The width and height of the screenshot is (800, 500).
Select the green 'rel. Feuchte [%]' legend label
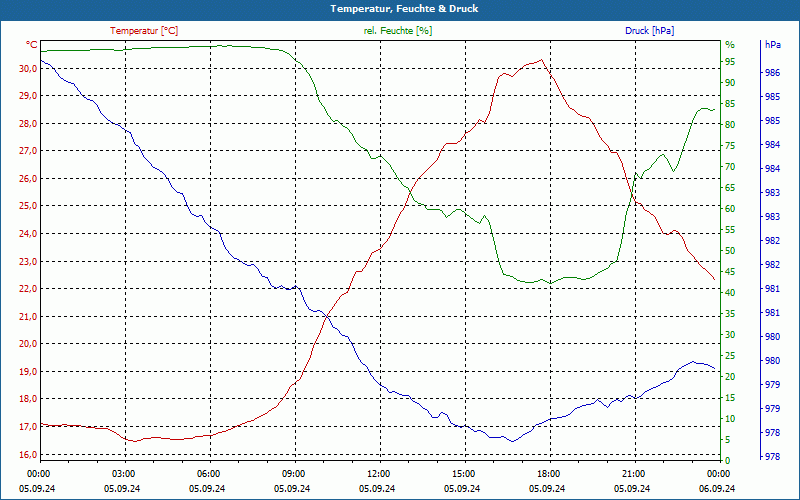398,31
